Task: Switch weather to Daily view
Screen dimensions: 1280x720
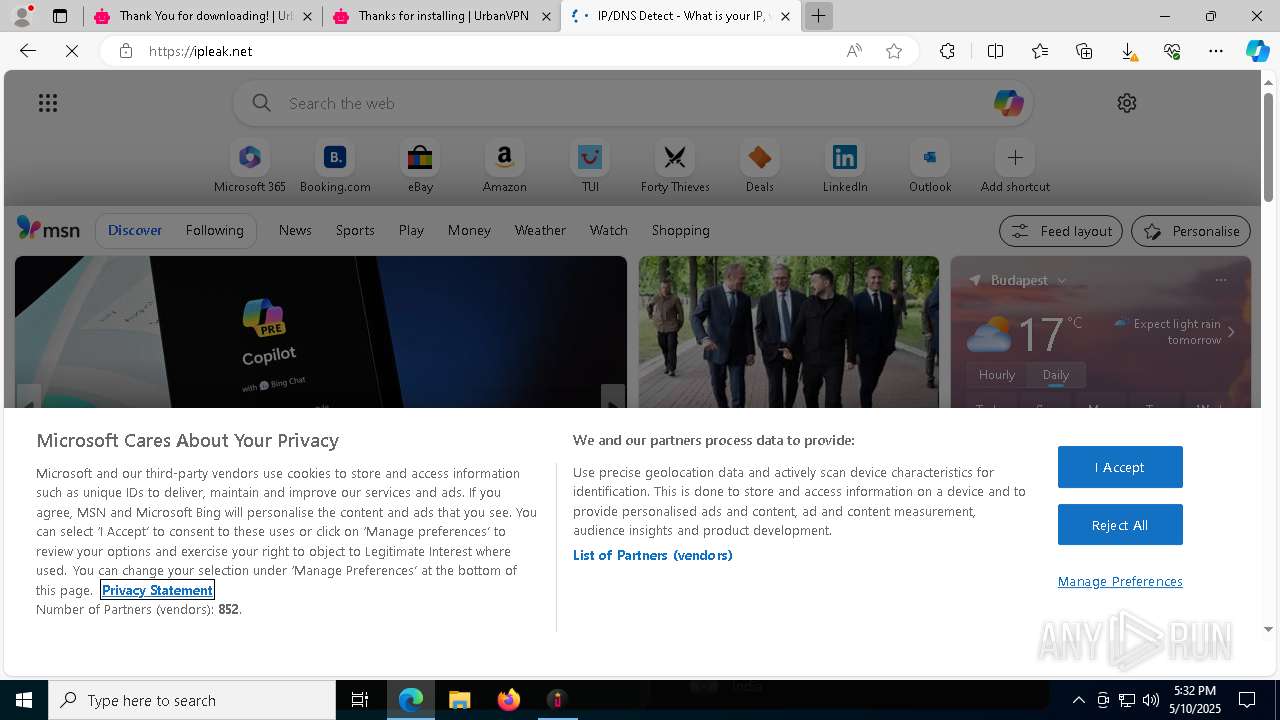Action: tap(1056, 375)
